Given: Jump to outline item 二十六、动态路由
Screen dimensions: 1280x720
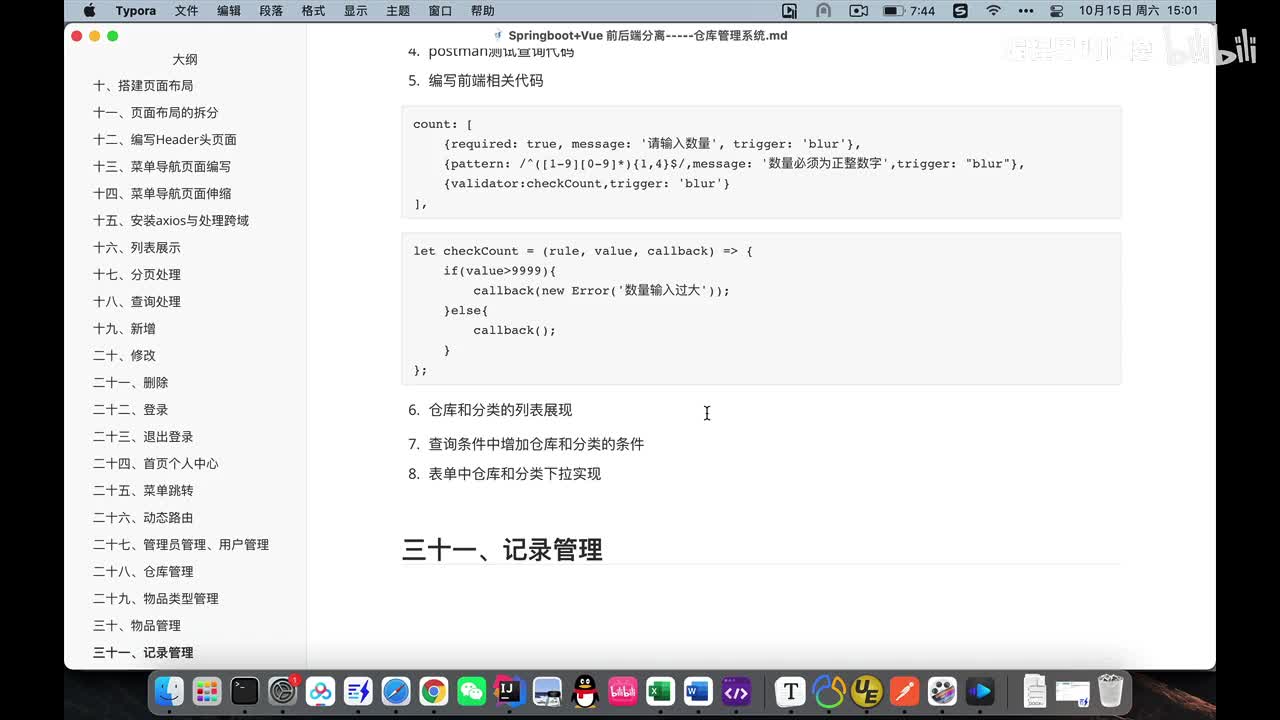Looking at the screenshot, I should [x=143, y=518].
